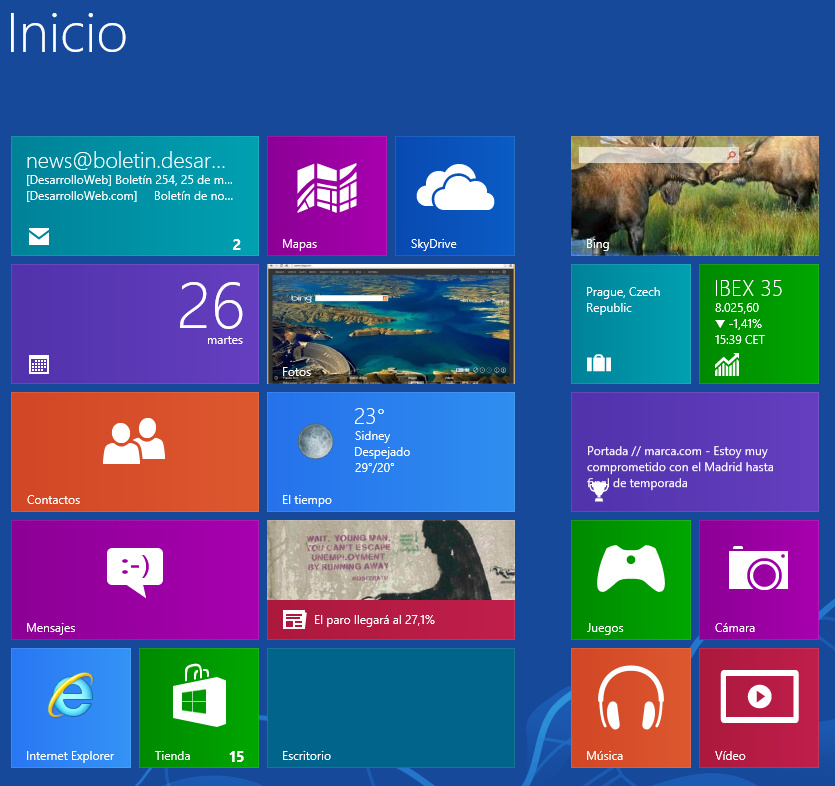Open Música headphones tile
The image size is (835, 786).
point(631,708)
